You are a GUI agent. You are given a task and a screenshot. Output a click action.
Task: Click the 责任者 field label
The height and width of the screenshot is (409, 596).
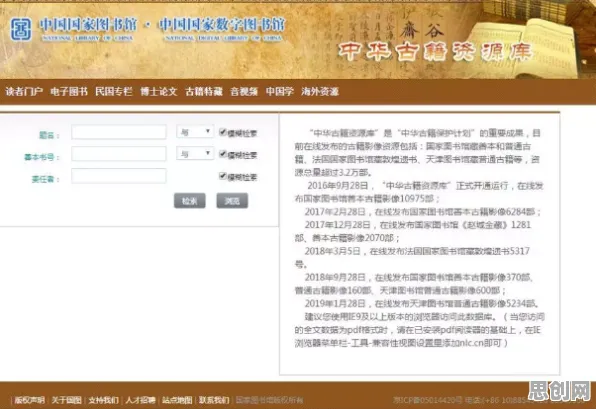coord(46,179)
